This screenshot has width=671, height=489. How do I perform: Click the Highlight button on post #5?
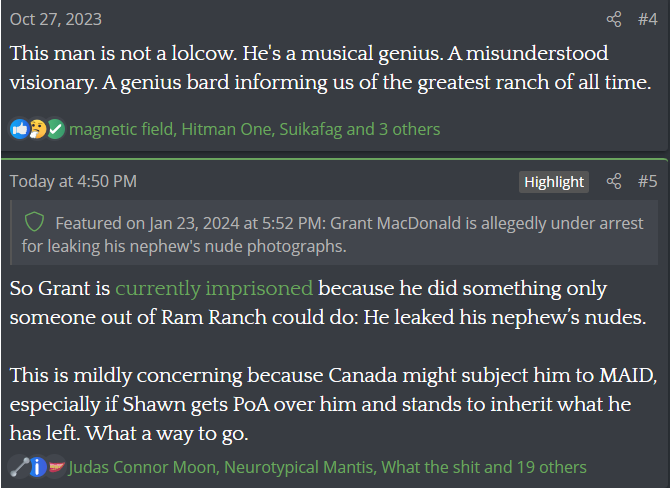click(554, 182)
